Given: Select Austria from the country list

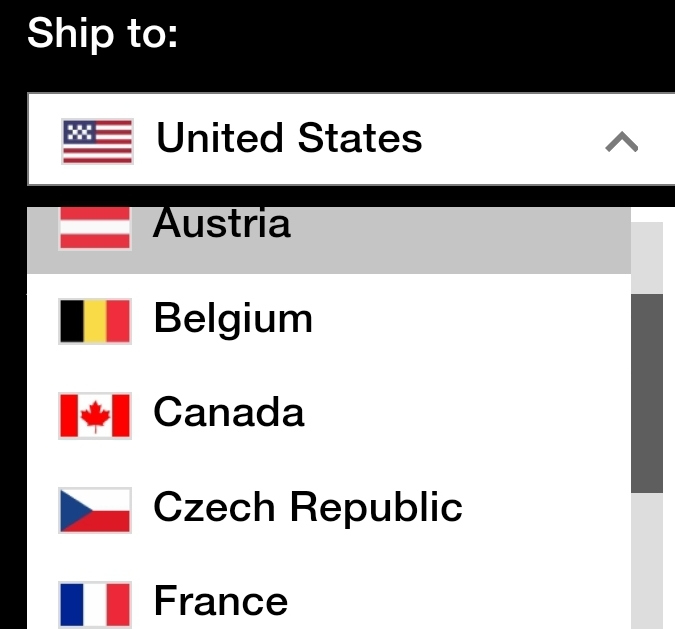Looking at the screenshot, I should tap(222, 226).
